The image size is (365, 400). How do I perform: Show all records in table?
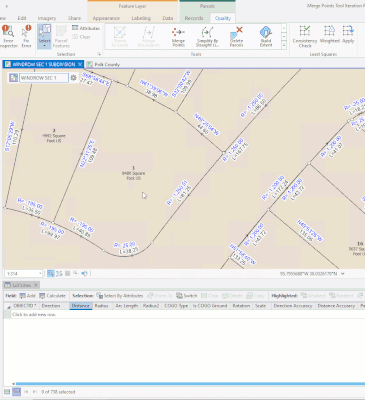click(x=7, y=392)
